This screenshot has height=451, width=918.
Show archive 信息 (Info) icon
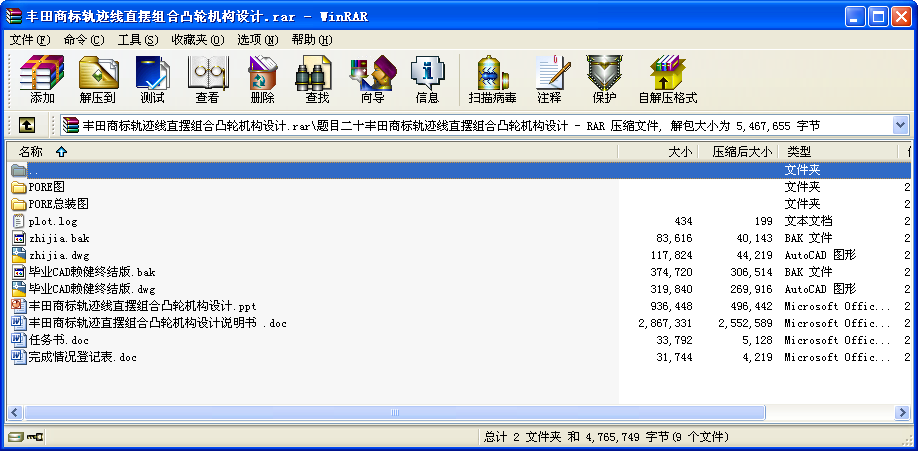tap(427, 80)
